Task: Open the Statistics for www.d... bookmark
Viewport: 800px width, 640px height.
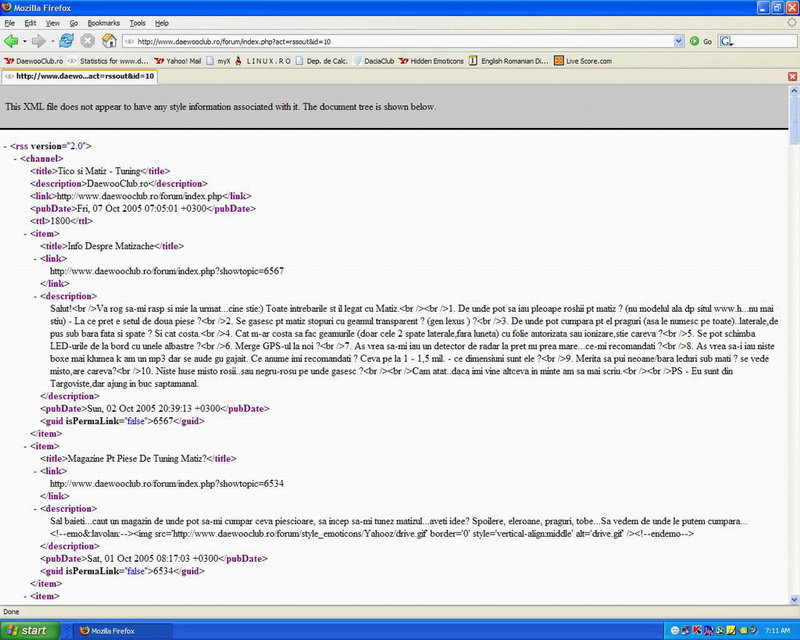Action: [108, 61]
